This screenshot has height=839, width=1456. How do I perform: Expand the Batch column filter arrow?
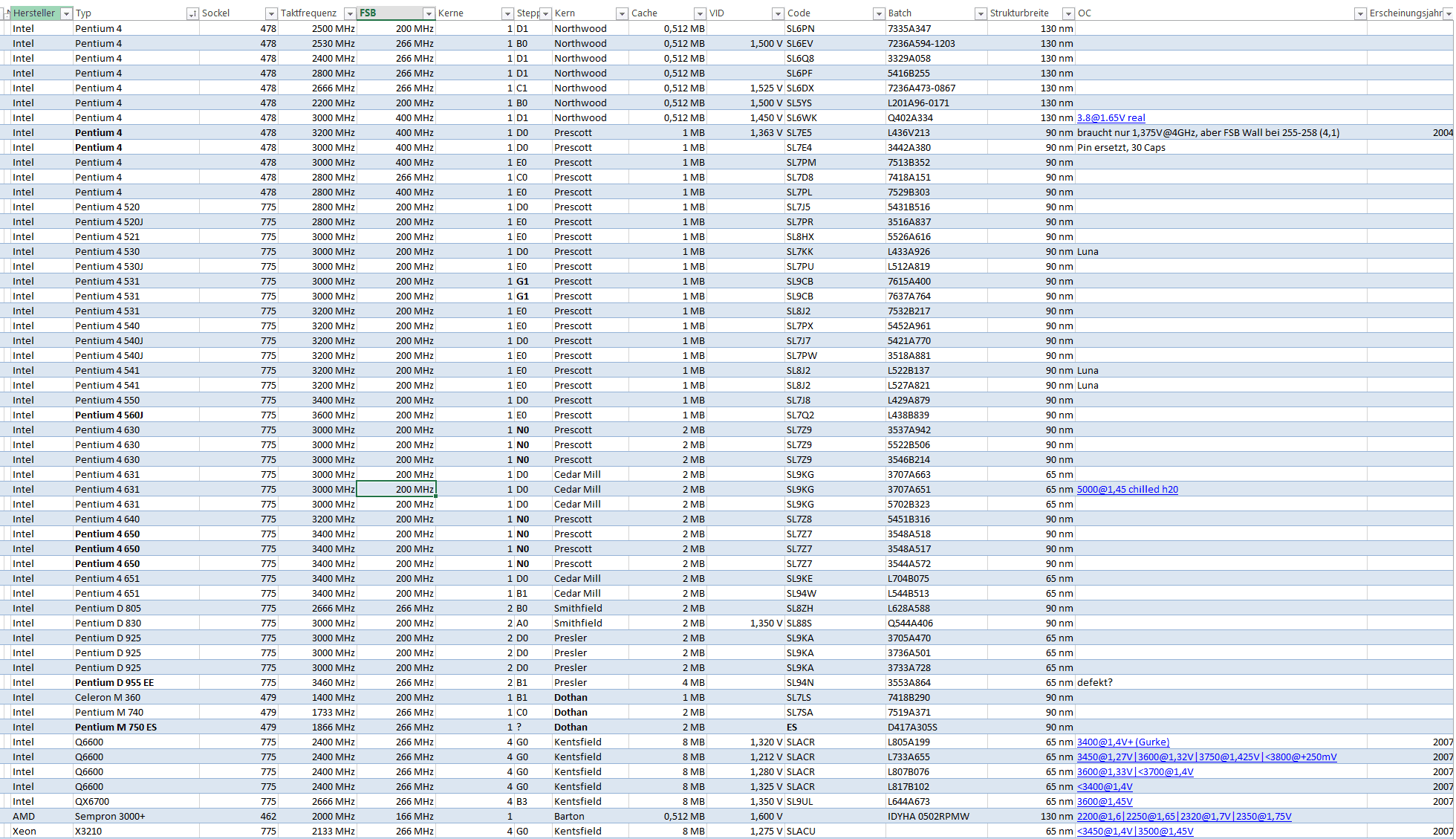981,13
